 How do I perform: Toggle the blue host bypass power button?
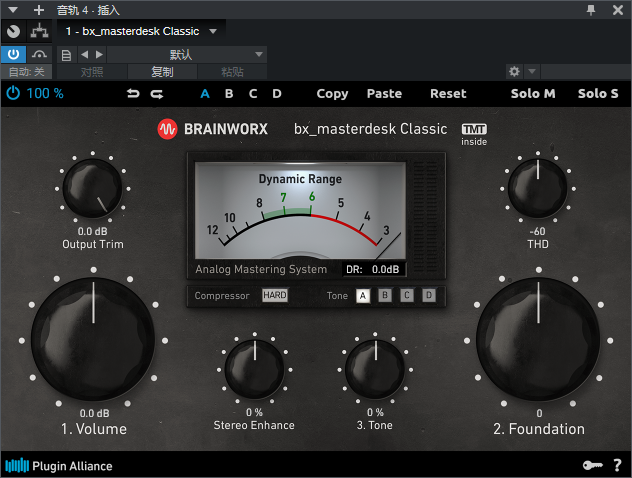click(13, 54)
